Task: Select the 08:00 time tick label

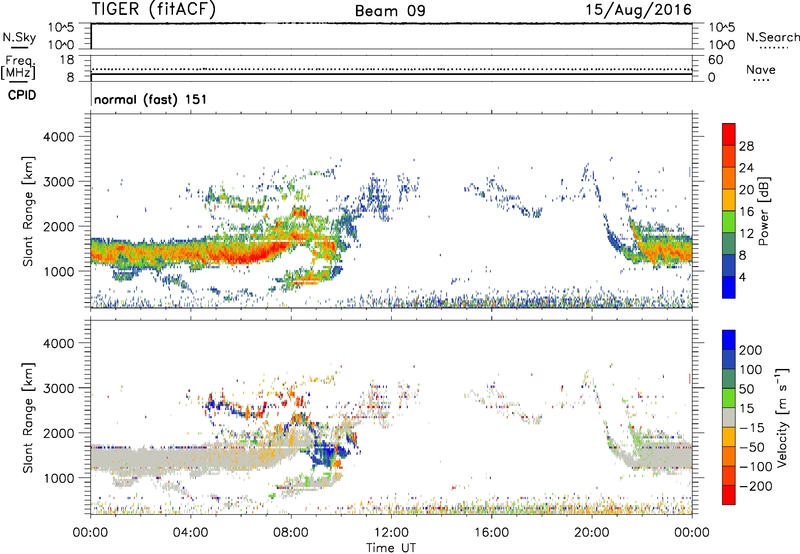Action: point(290,533)
